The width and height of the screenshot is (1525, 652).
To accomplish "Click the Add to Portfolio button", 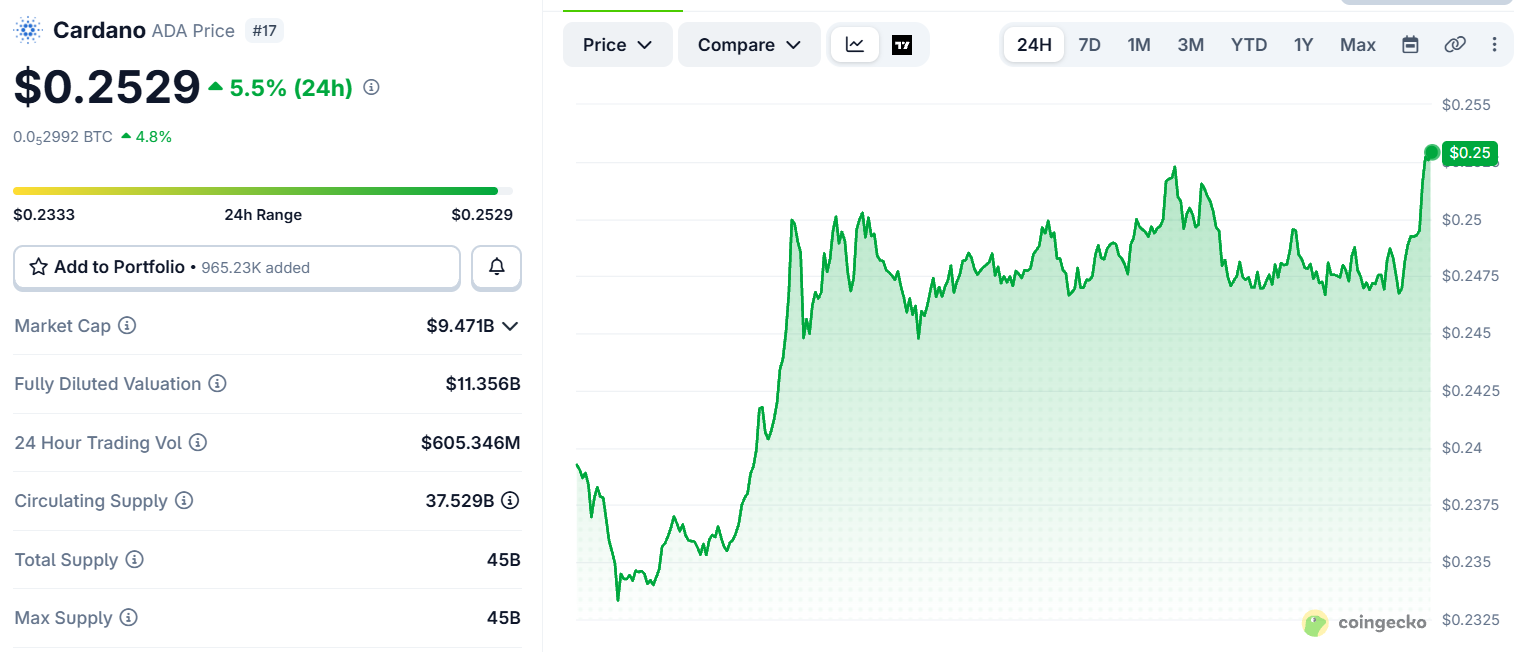I will [237, 267].
